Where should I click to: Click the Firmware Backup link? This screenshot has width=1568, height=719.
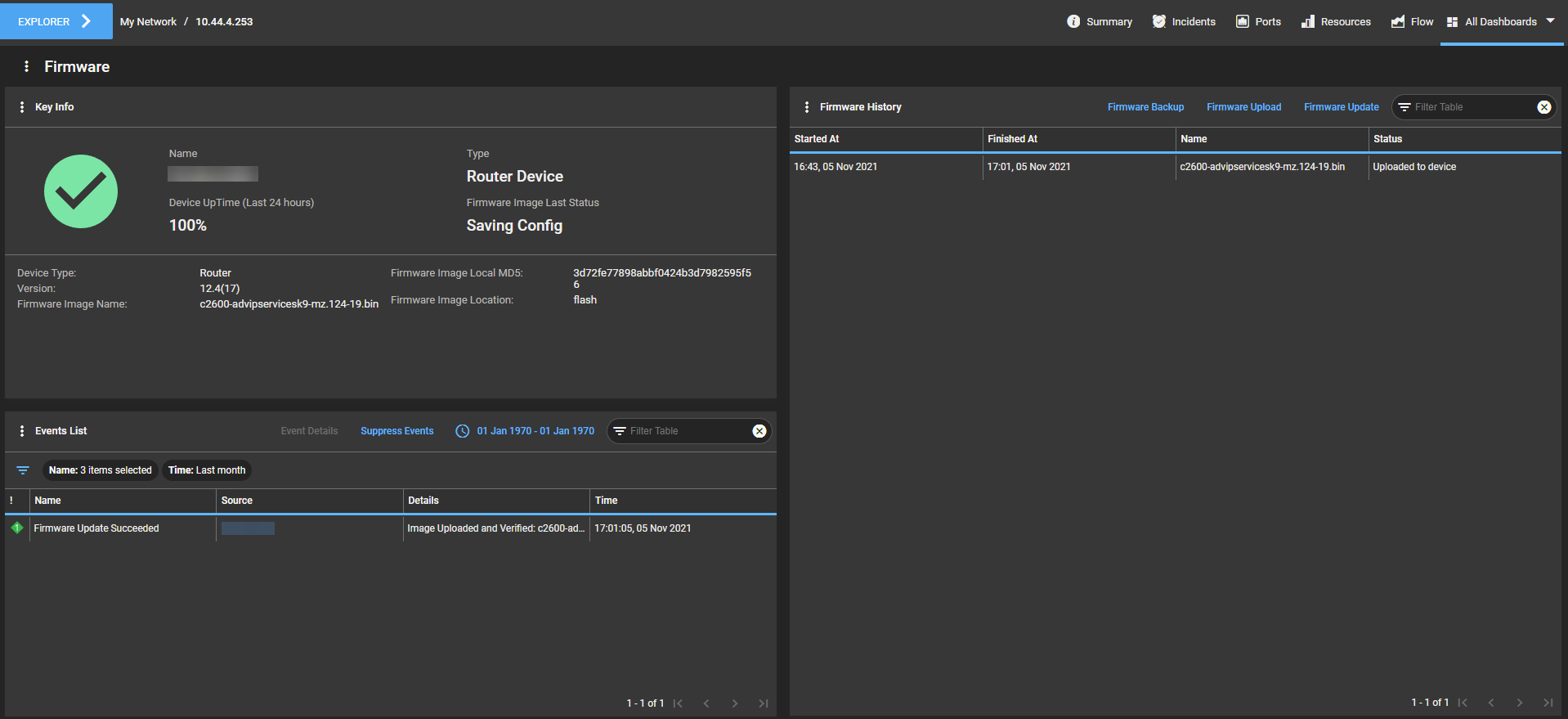[1145, 107]
